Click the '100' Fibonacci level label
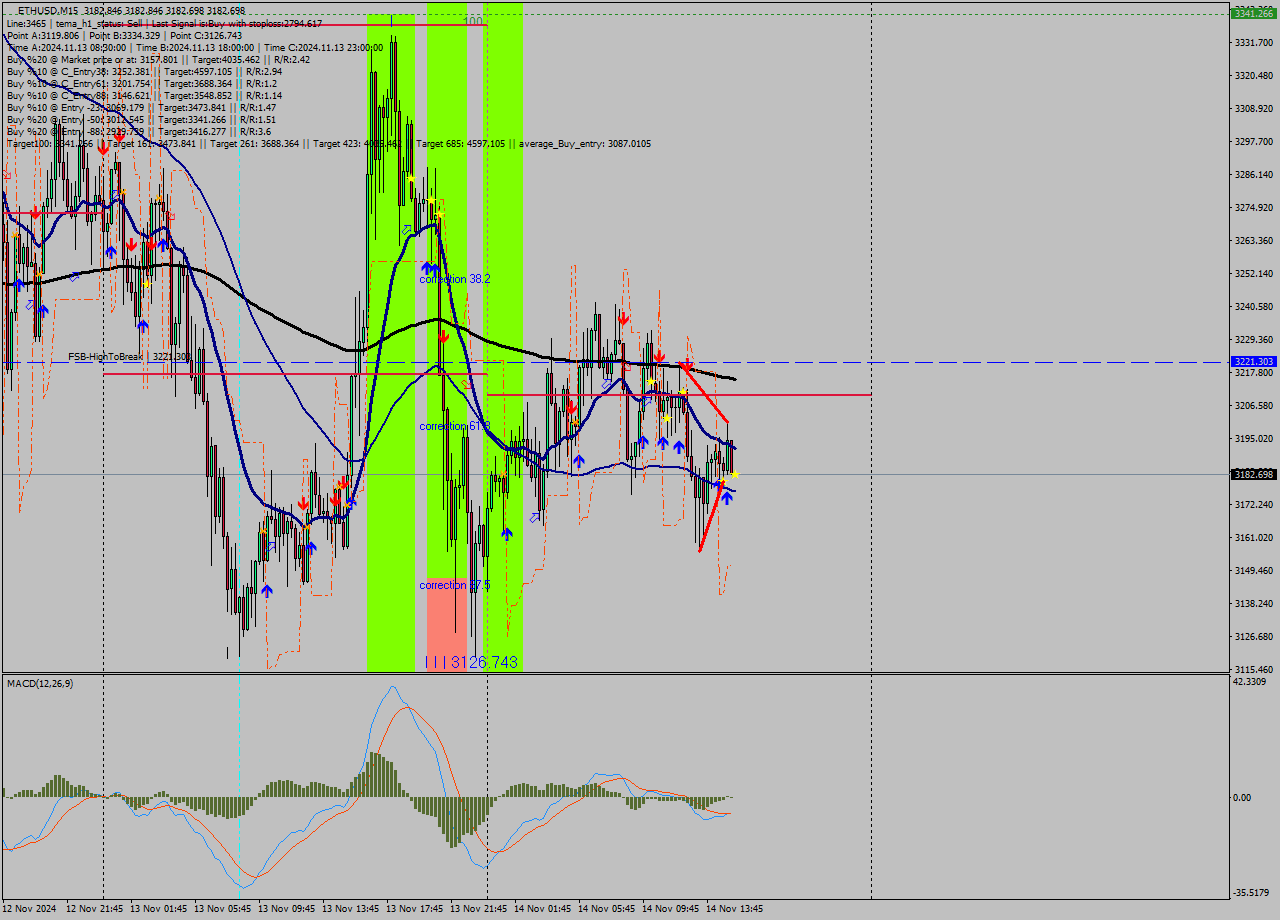Image resolution: width=1280 pixels, height=920 pixels. tap(474, 21)
